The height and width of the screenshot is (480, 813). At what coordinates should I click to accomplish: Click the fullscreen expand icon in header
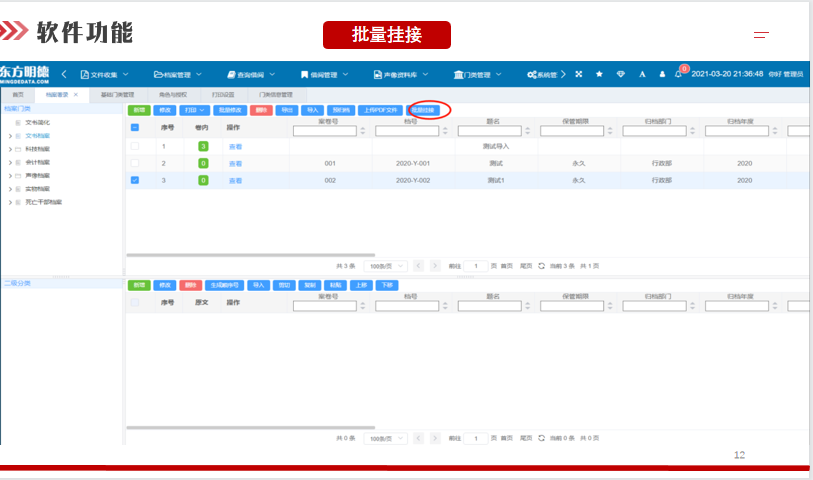[x=579, y=75]
